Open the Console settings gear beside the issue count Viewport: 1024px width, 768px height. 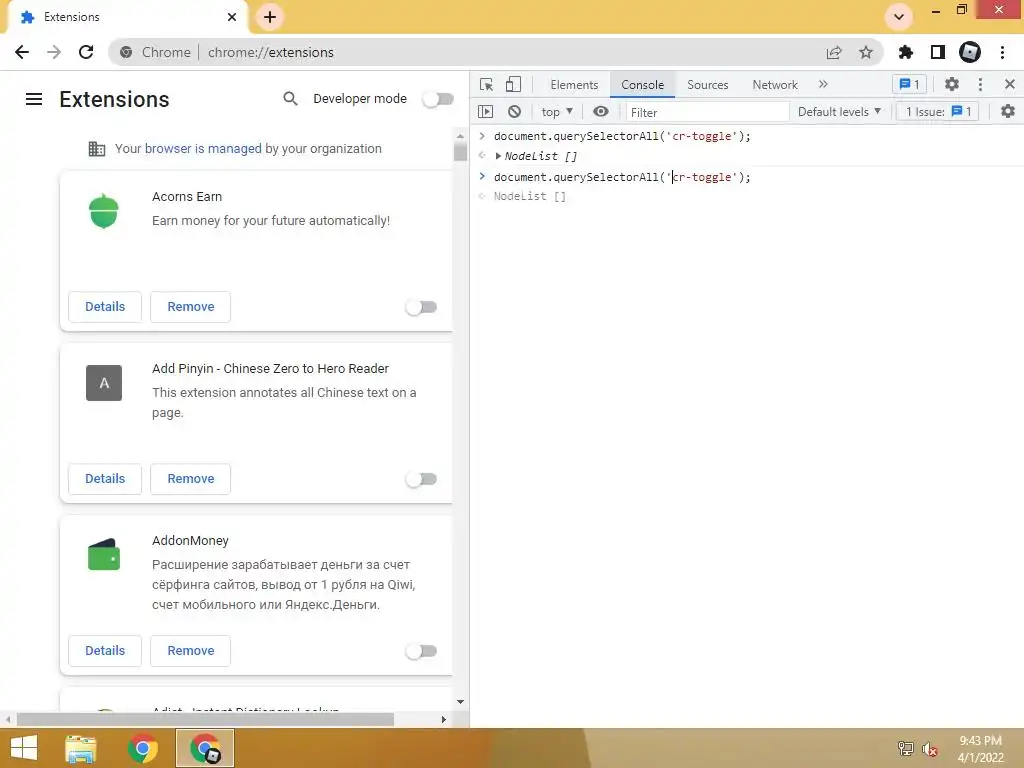tap(1008, 112)
